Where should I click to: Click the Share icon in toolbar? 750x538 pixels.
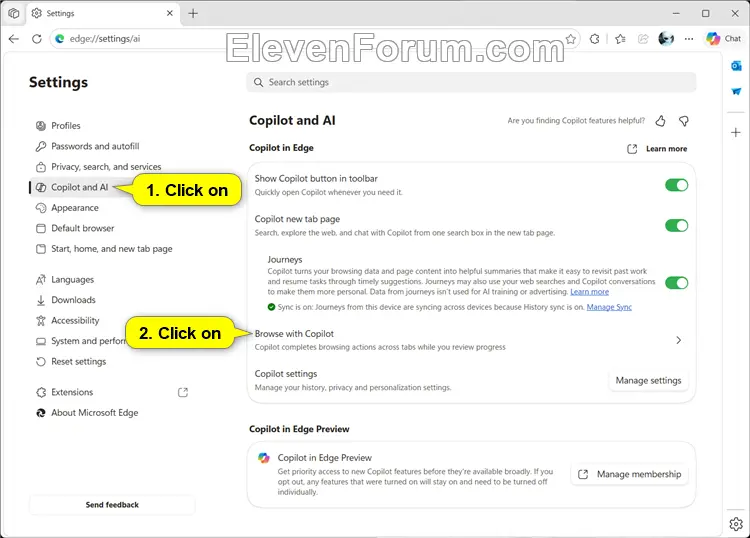tap(643, 39)
